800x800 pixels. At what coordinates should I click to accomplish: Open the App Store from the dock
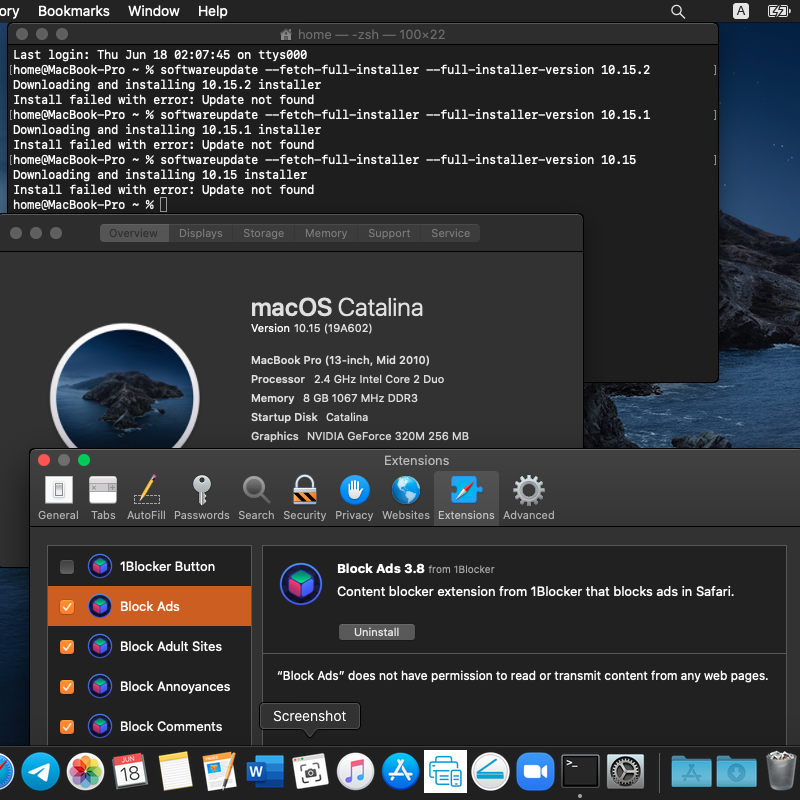coord(400,771)
